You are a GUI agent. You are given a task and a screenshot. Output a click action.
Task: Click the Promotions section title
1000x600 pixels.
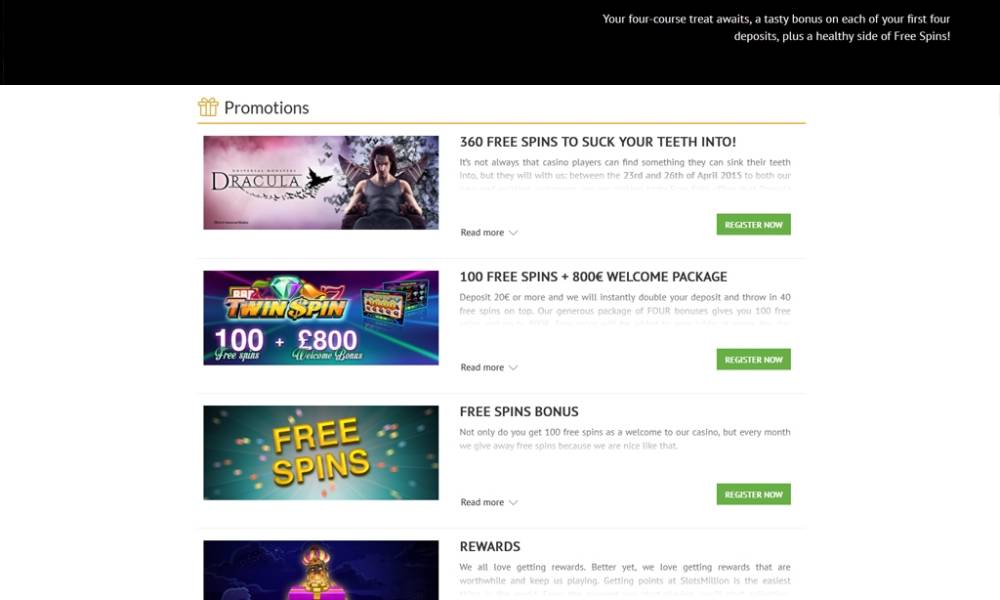(x=267, y=108)
